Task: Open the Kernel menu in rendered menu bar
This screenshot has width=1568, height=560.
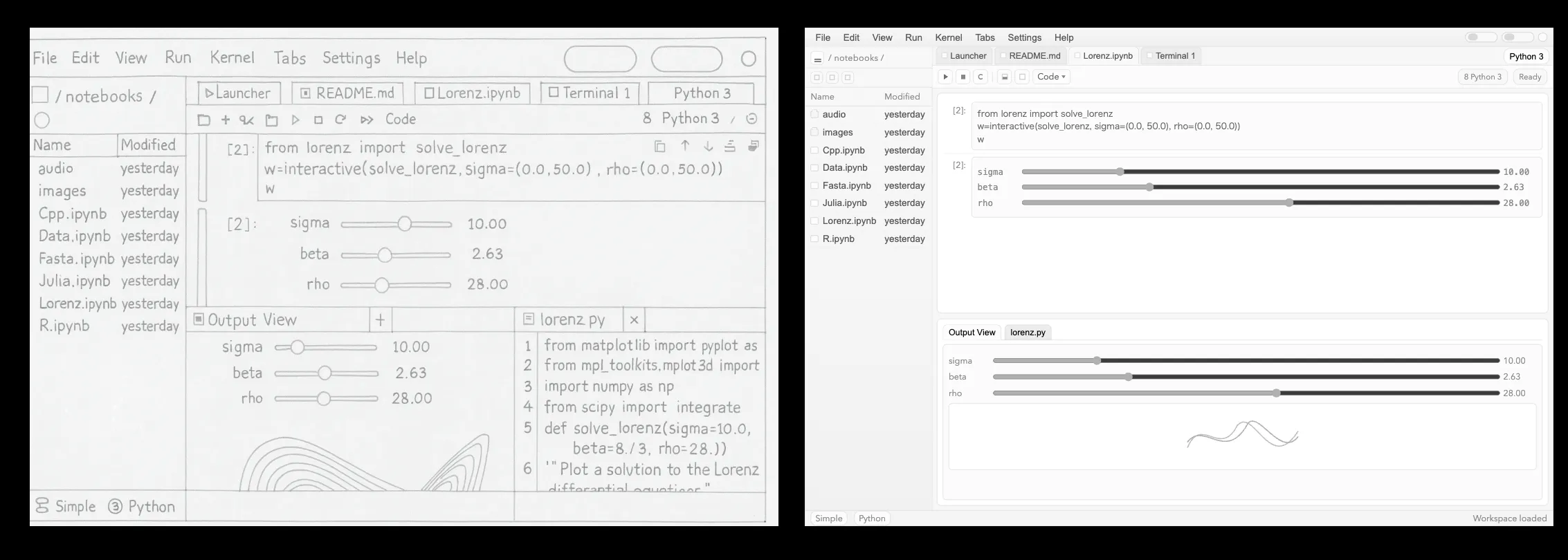Action: click(948, 37)
